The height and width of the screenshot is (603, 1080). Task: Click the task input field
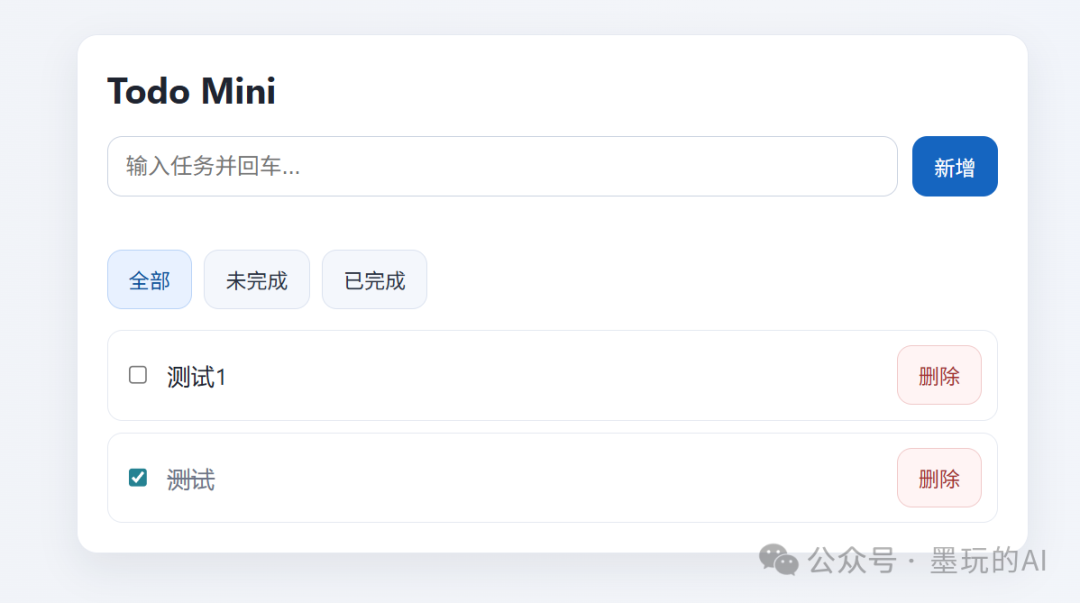(500, 166)
